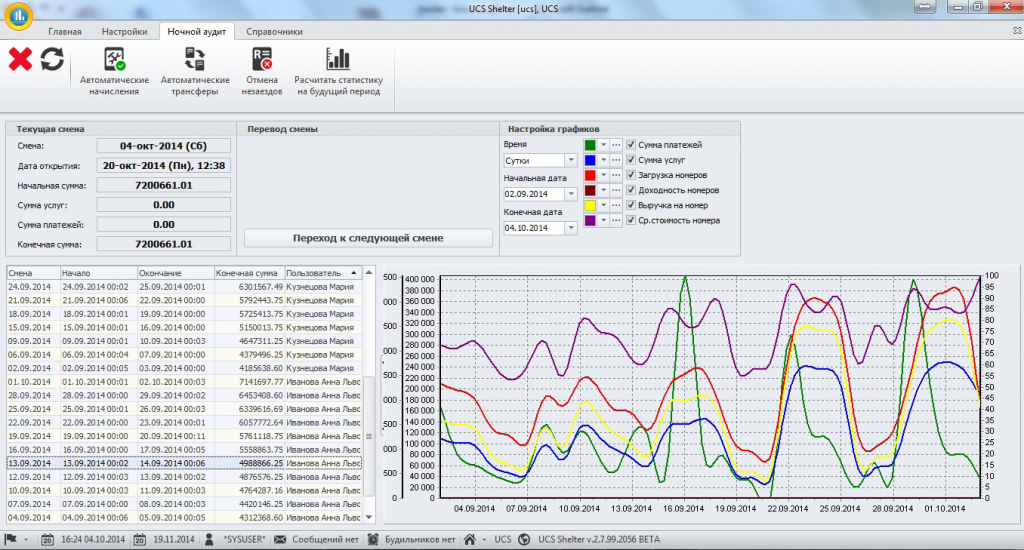
Task: Toggle Загрузка номеров checkbox
Action: (x=631, y=174)
